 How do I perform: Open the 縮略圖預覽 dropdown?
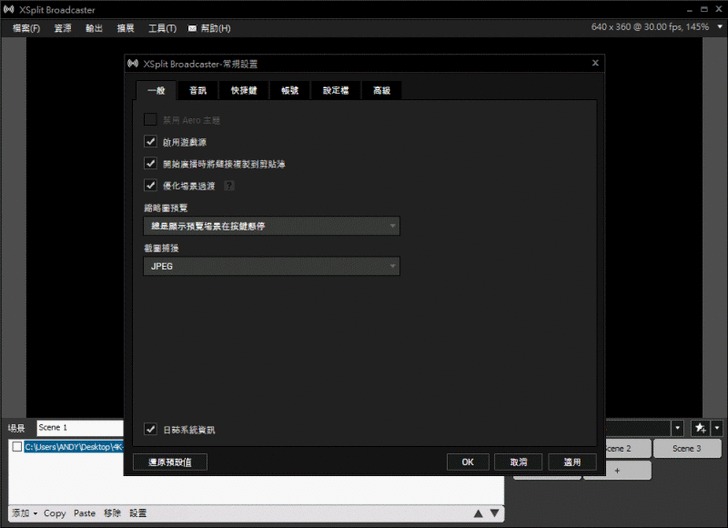[272, 226]
